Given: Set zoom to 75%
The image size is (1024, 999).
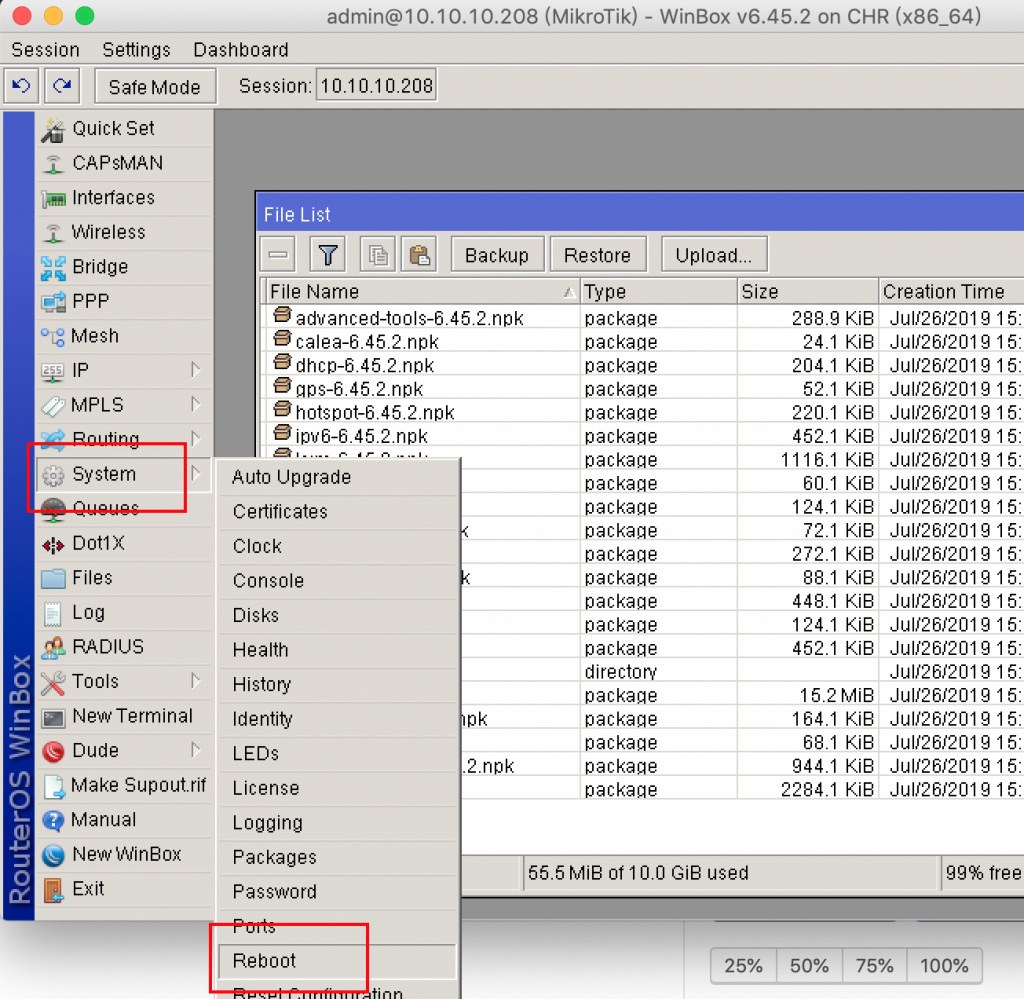Looking at the screenshot, I should point(874,966).
